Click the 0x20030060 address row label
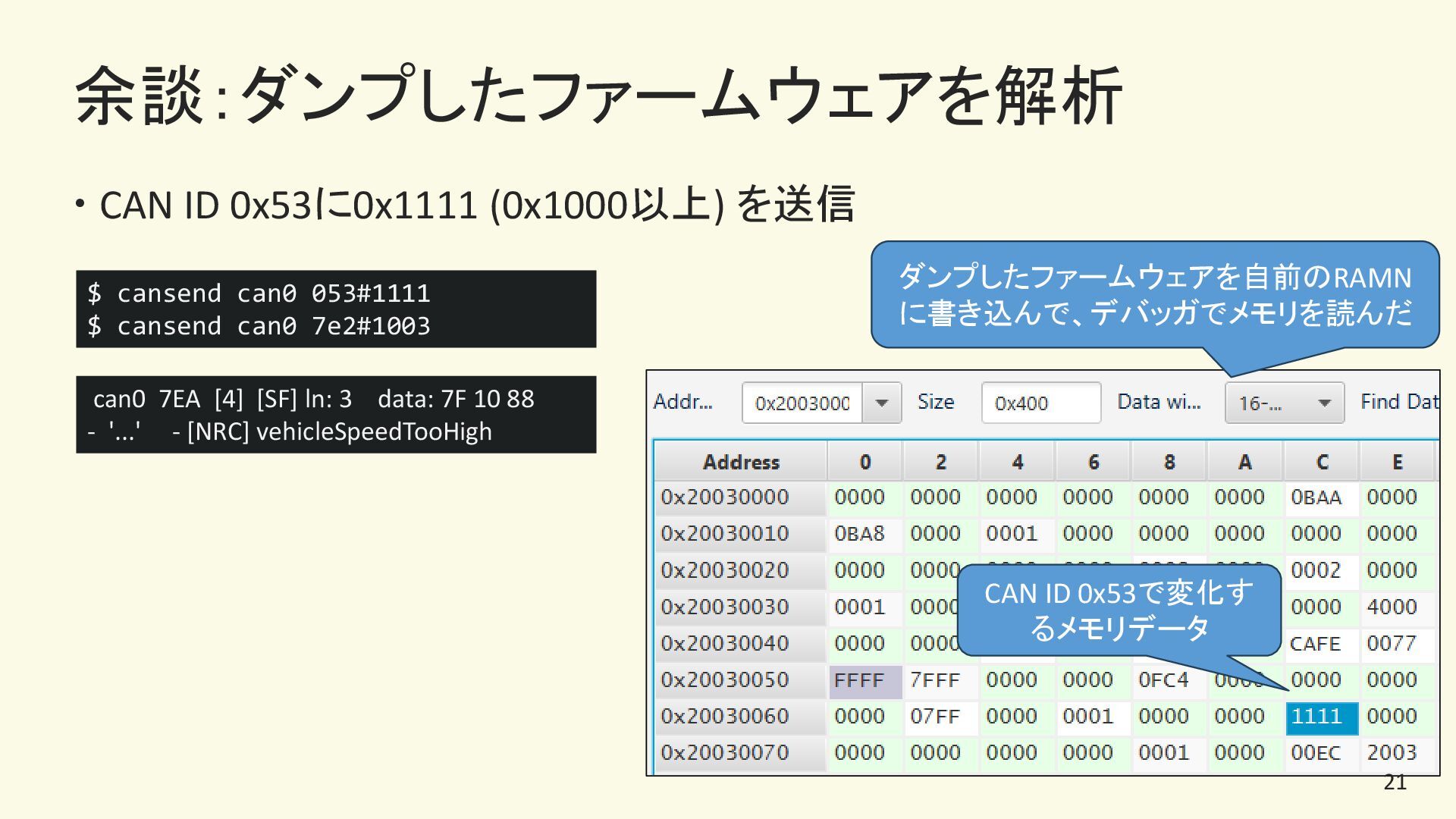 (x=725, y=717)
